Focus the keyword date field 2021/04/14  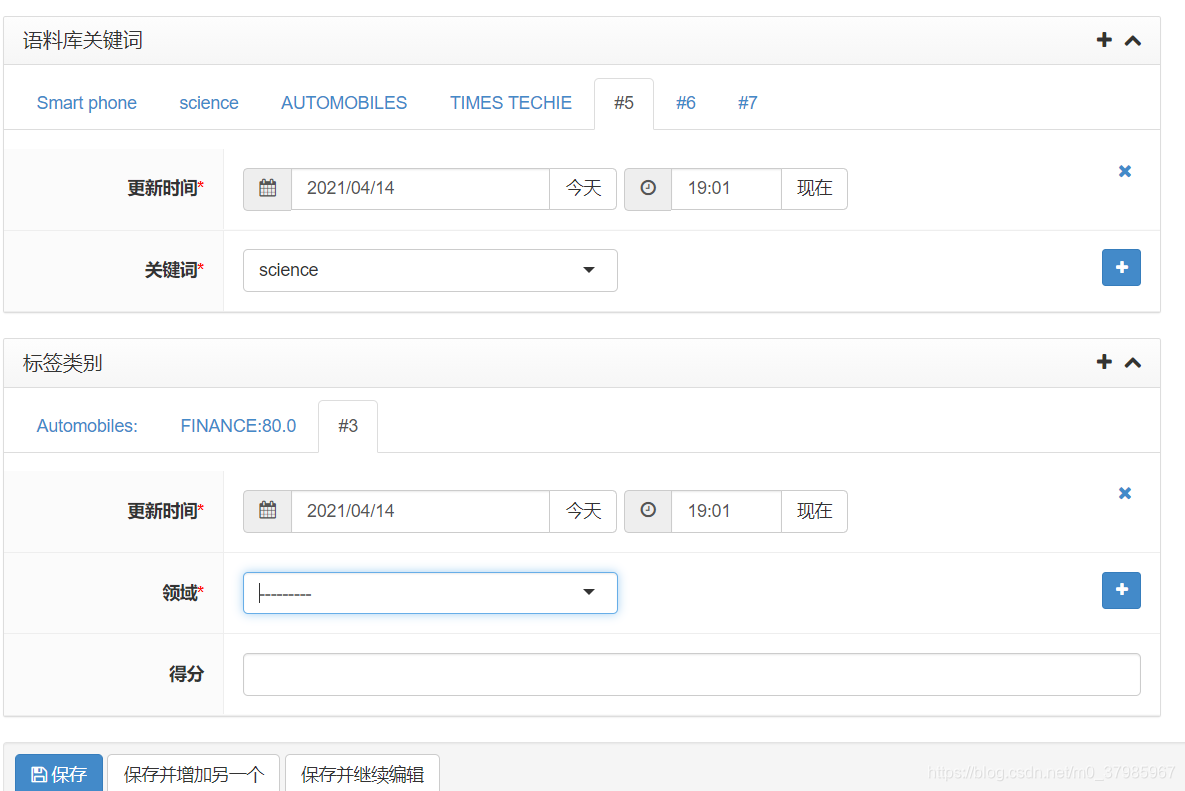(x=420, y=189)
